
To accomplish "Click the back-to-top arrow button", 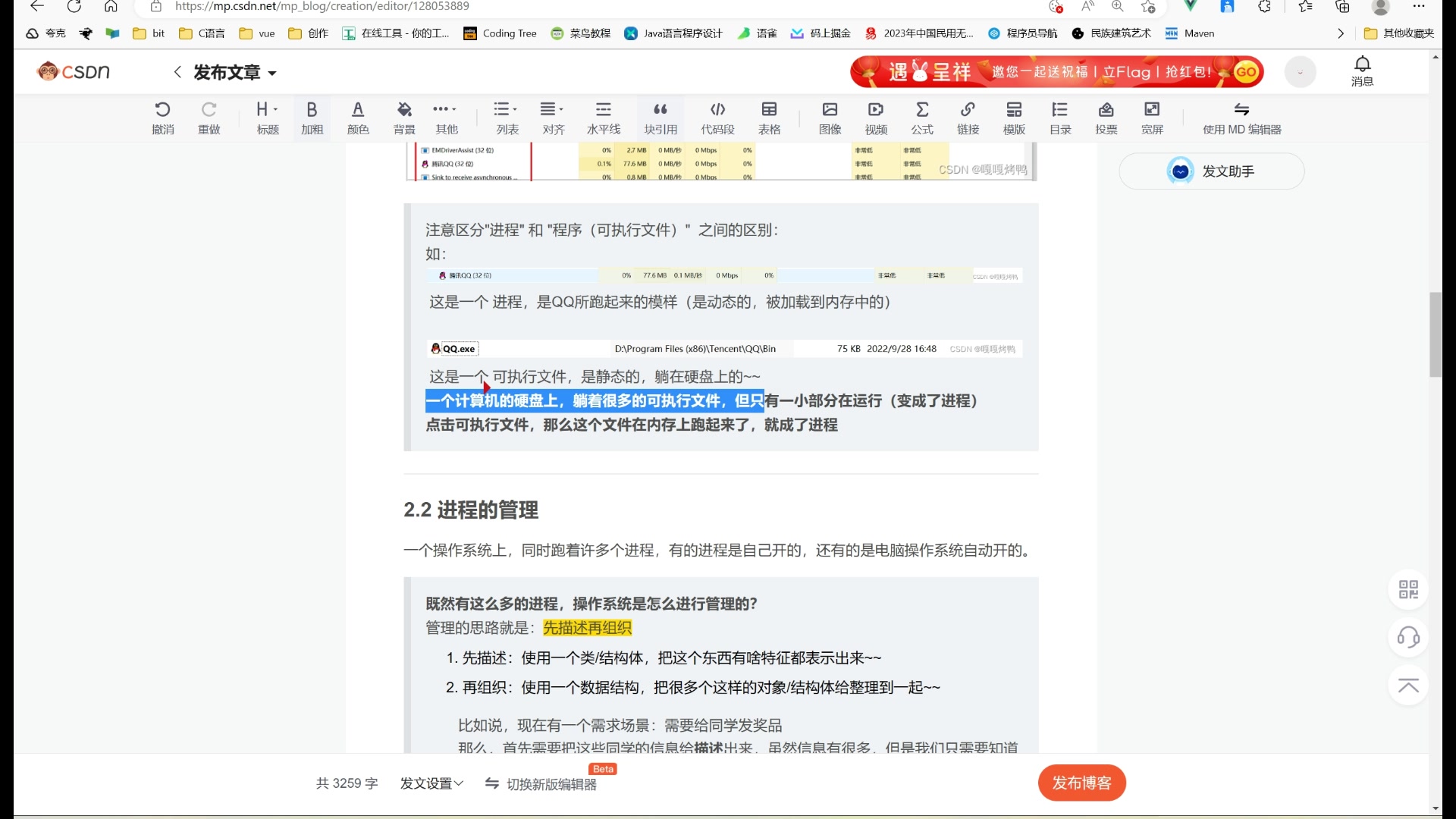I will point(1408,686).
